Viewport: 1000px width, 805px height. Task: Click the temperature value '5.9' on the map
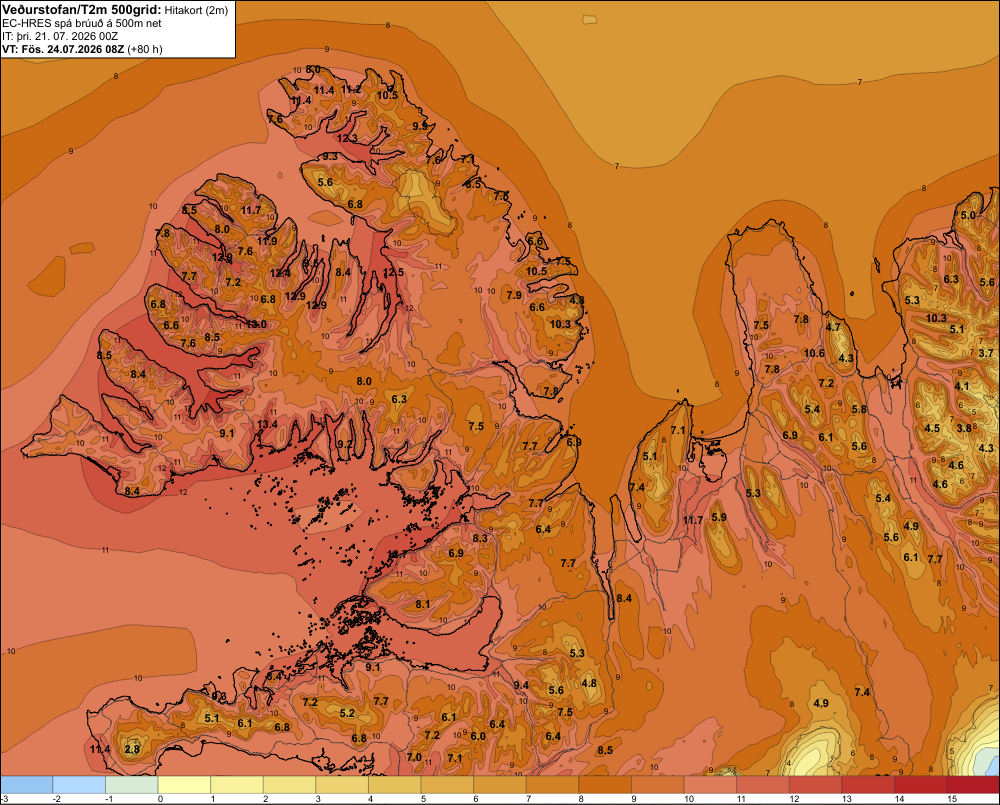coord(719,517)
